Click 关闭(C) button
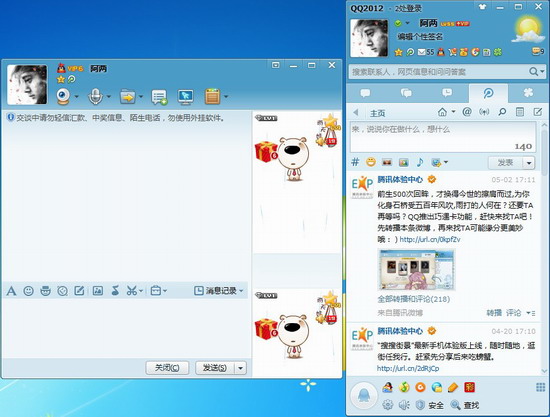The height and width of the screenshot is (417, 550). tap(167, 368)
